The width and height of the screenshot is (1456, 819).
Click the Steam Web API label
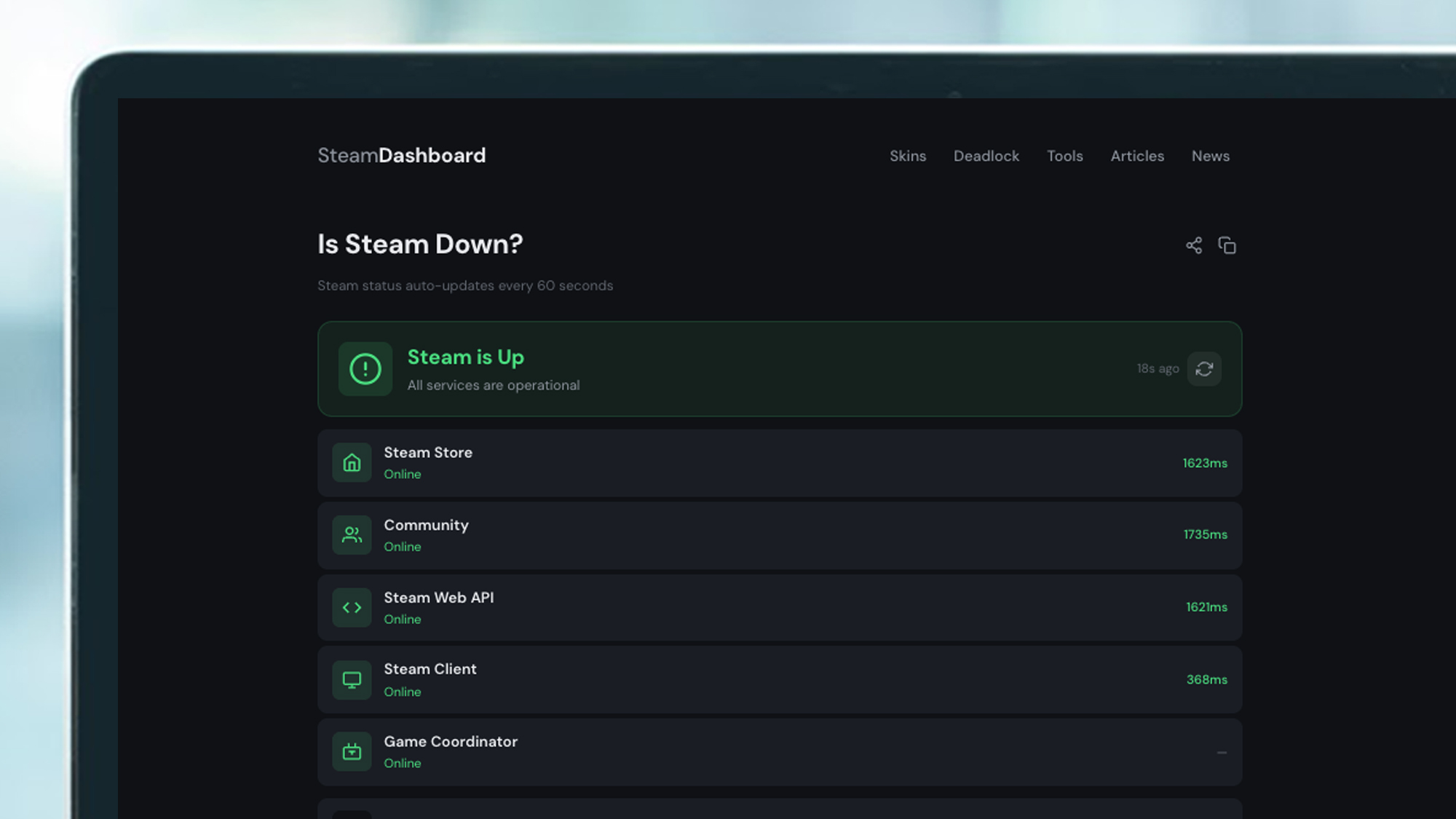[438, 598]
